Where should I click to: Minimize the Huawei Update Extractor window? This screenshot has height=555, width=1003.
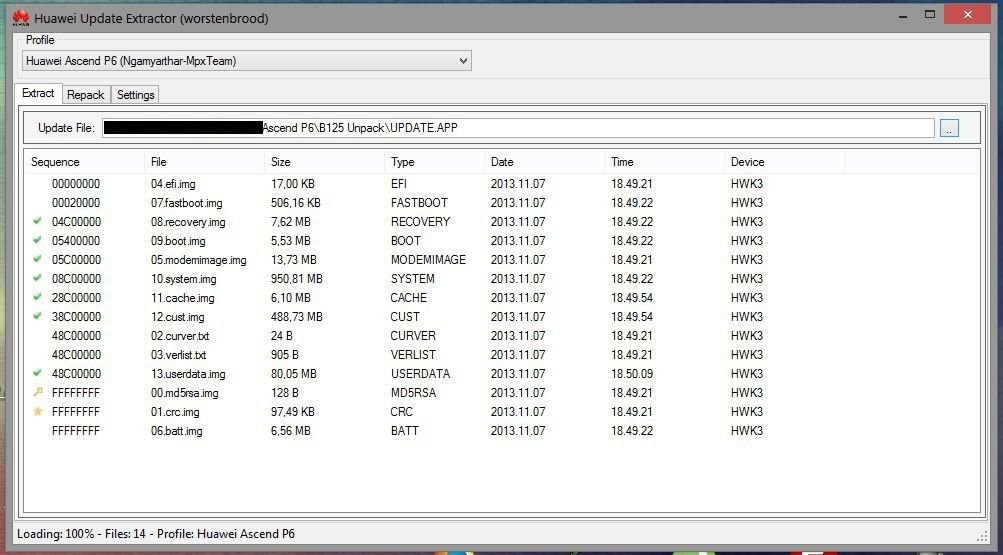[x=903, y=17]
